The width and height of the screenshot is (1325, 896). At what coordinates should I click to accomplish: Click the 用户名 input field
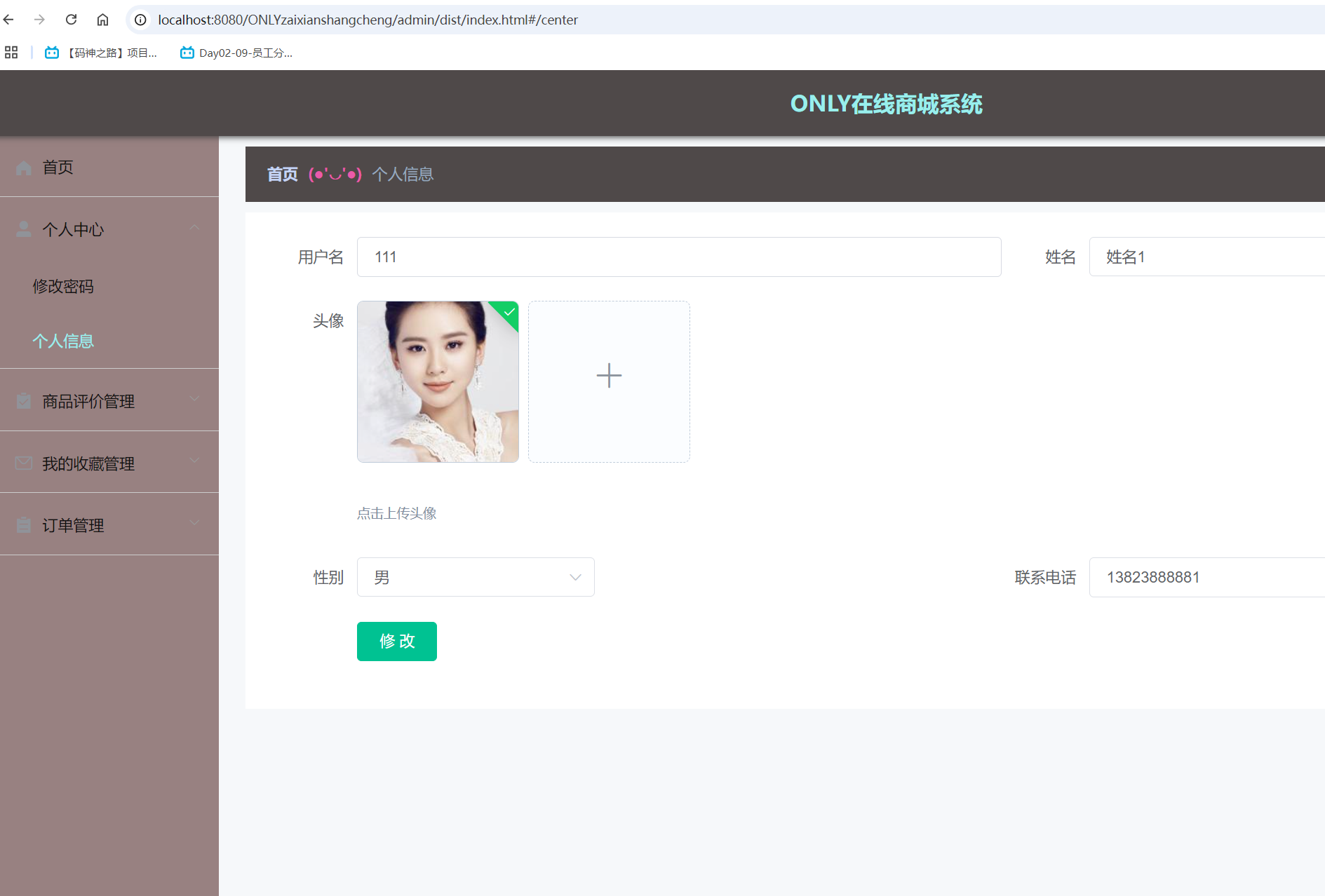coord(678,257)
